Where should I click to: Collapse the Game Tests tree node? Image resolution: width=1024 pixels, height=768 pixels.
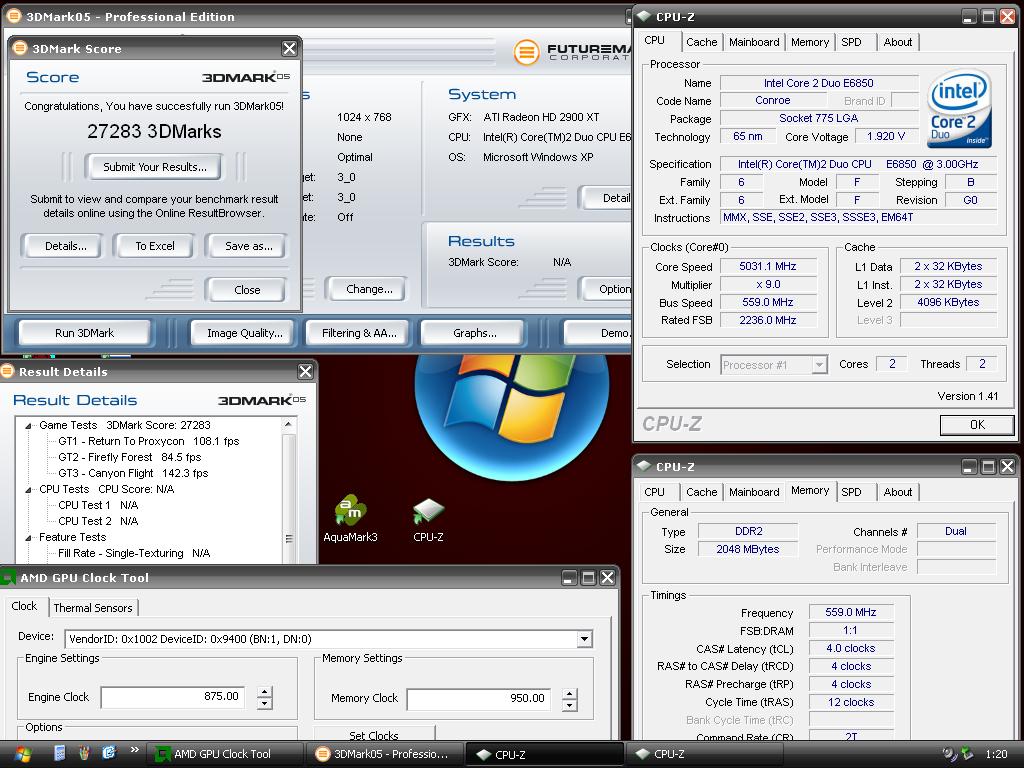(x=28, y=425)
